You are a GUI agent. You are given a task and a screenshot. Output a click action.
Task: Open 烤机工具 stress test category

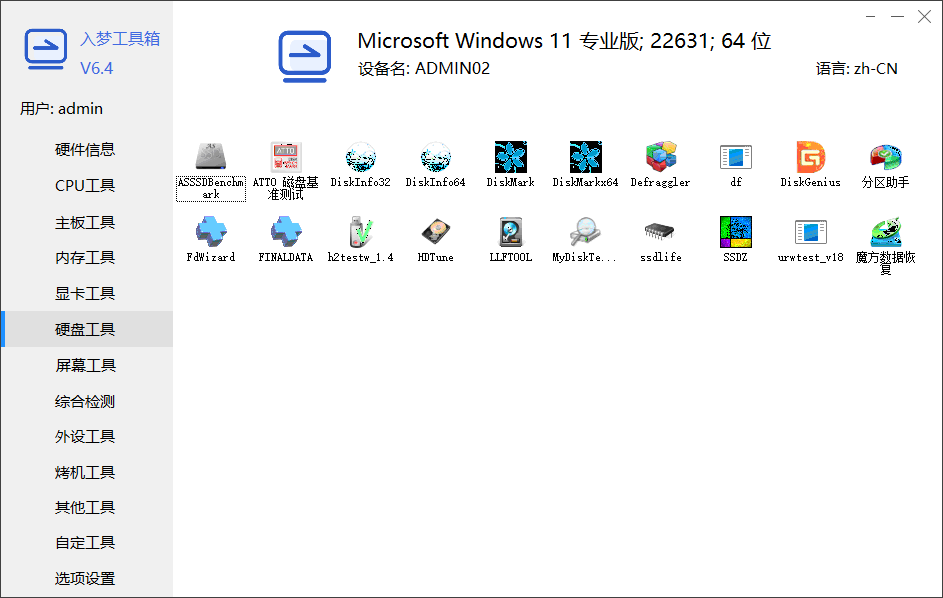coord(85,472)
